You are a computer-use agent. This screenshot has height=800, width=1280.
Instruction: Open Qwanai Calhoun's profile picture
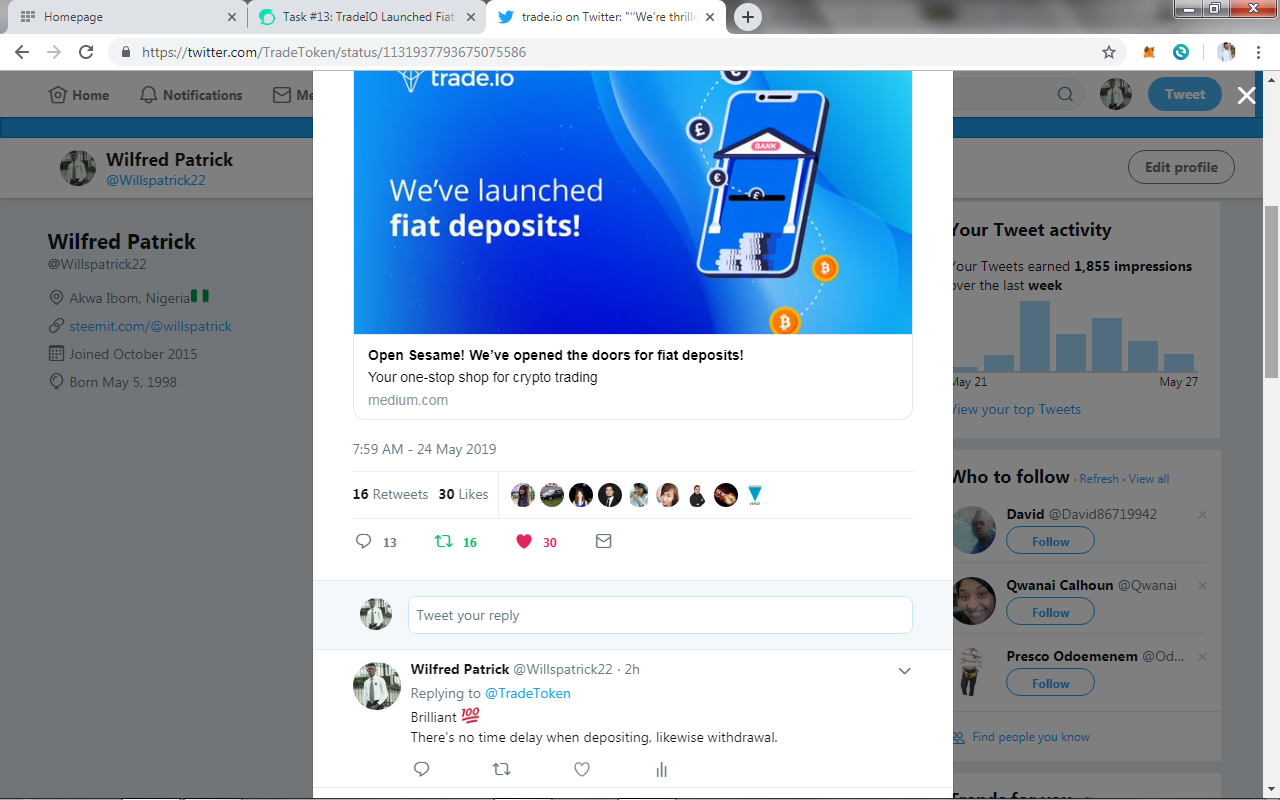(x=974, y=601)
